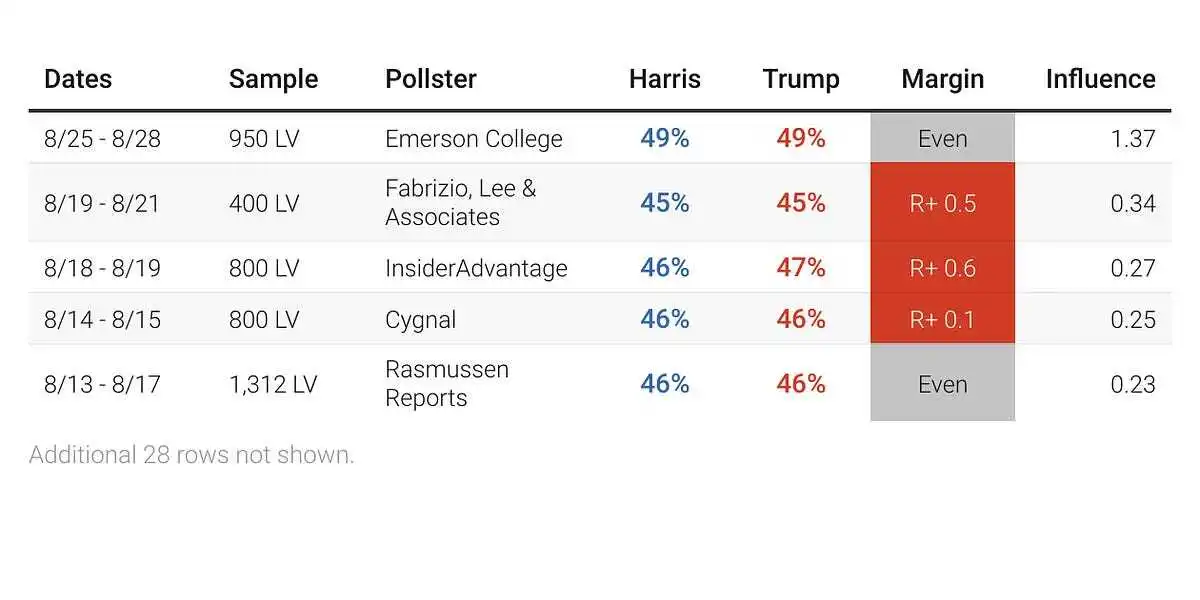Click the Harris column header
Image resolution: width=1200 pixels, height=600 pixels.
tap(665, 79)
